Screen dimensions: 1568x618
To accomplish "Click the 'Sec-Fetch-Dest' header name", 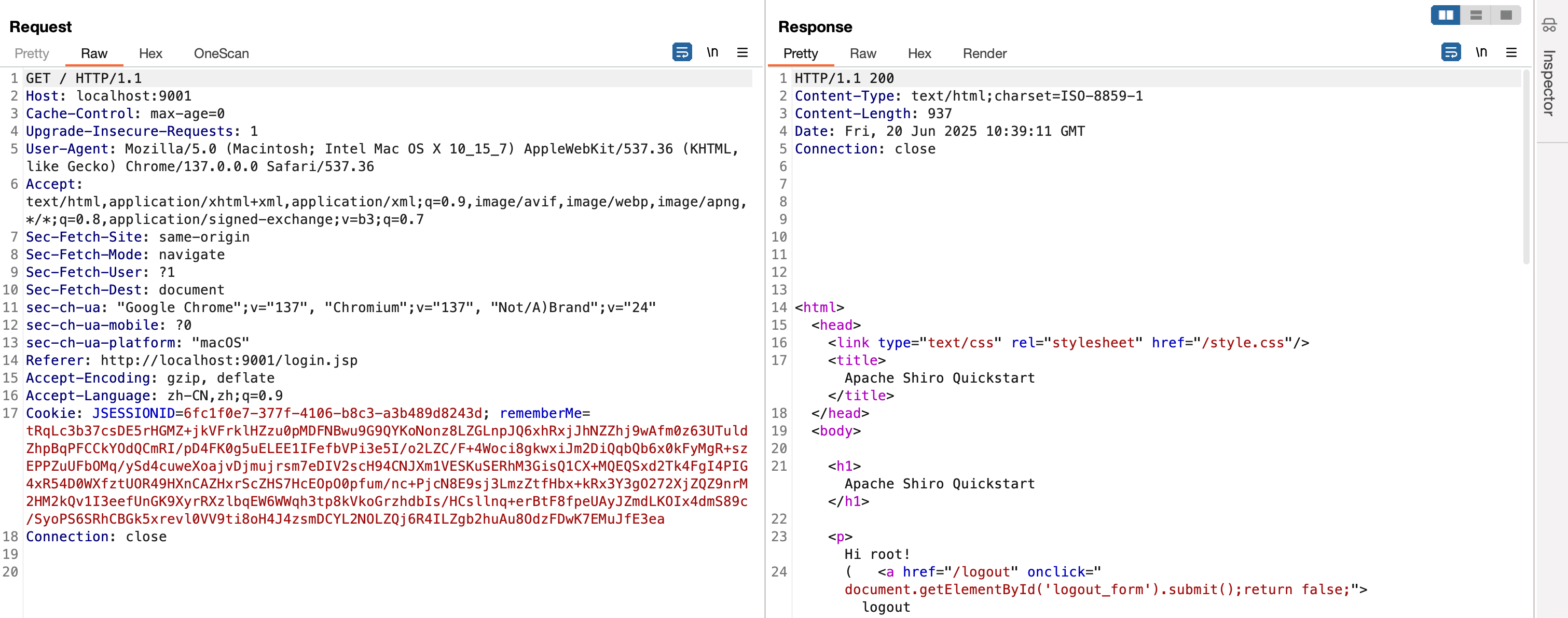I will point(84,290).
